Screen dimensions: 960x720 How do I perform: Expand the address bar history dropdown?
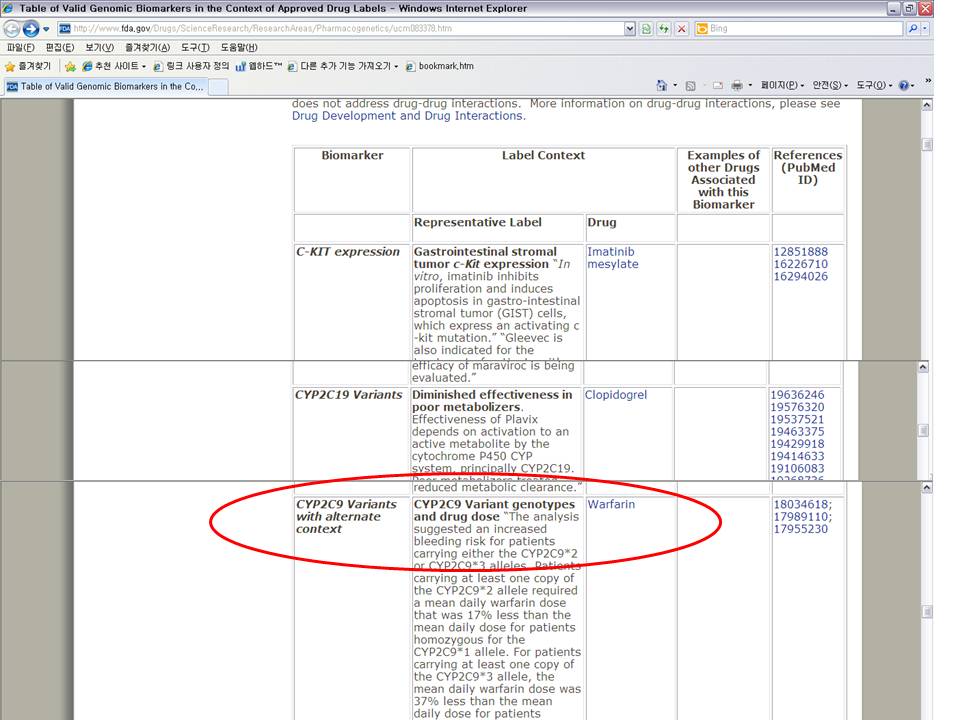pos(629,29)
